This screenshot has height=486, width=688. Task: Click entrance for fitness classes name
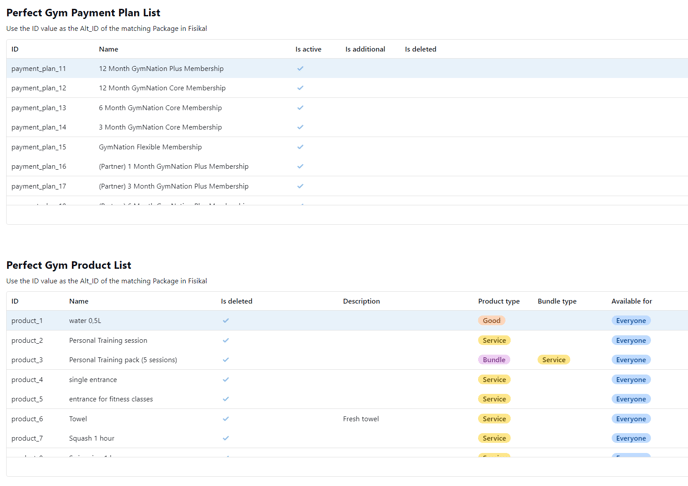[111, 399]
